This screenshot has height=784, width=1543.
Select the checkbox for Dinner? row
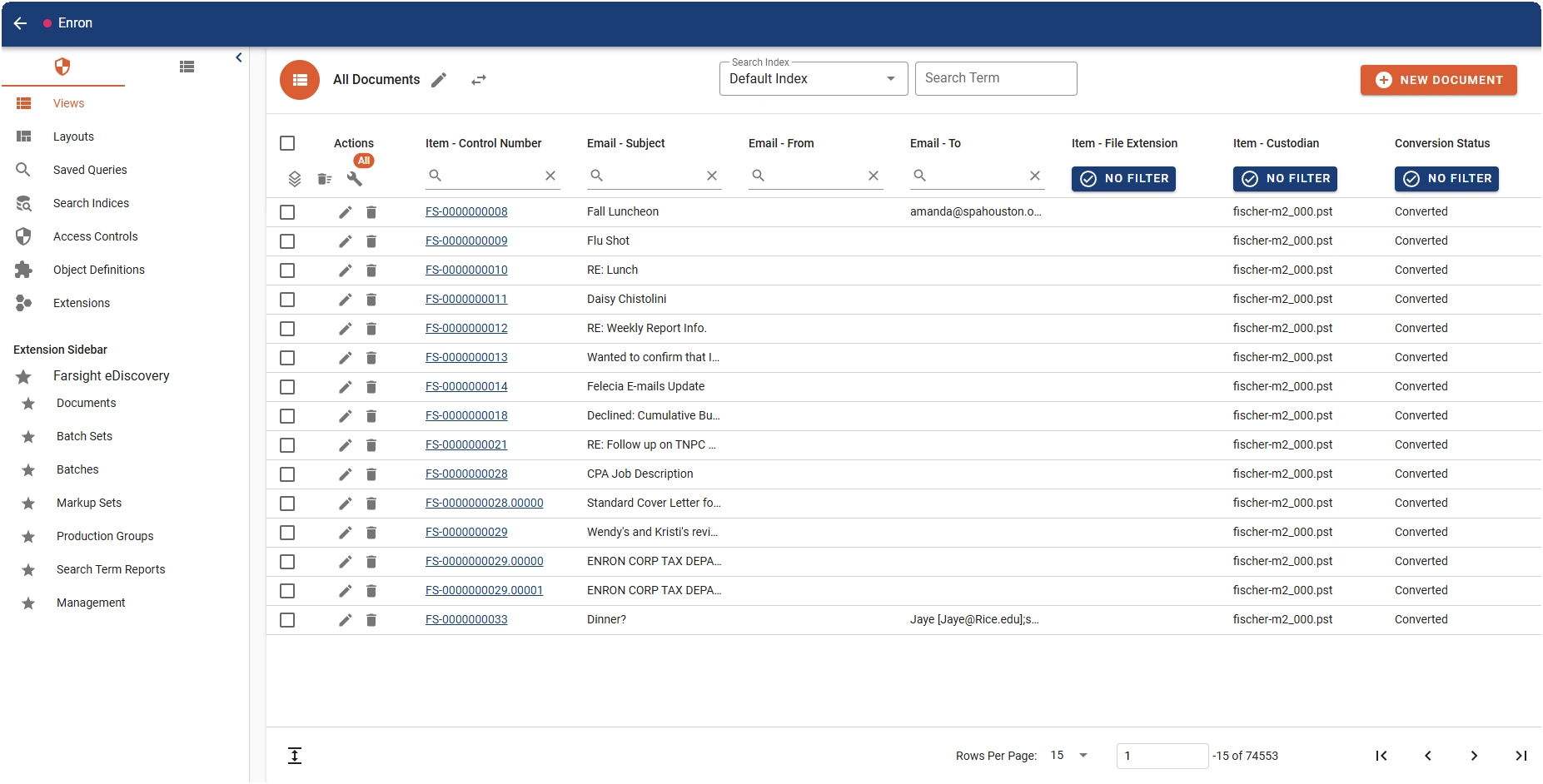click(x=287, y=620)
